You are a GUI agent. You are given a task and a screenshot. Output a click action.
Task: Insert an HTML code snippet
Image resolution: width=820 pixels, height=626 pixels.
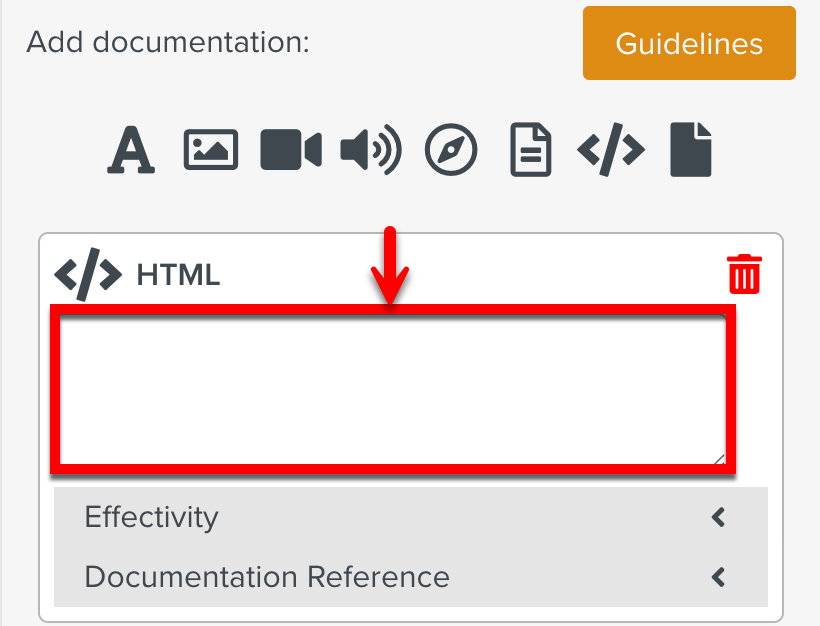(611, 149)
